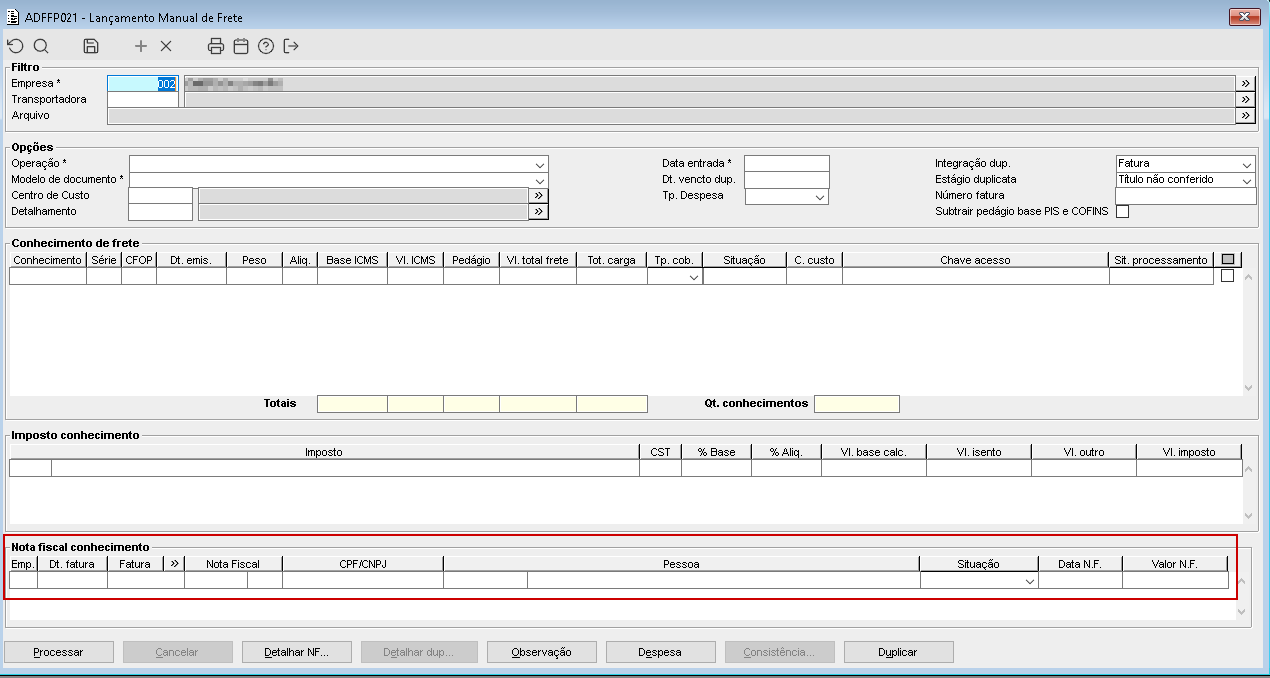Click the Conhecimento cell in first row
The height and width of the screenshot is (678, 1270).
pyautogui.click(x=48, y=277)
